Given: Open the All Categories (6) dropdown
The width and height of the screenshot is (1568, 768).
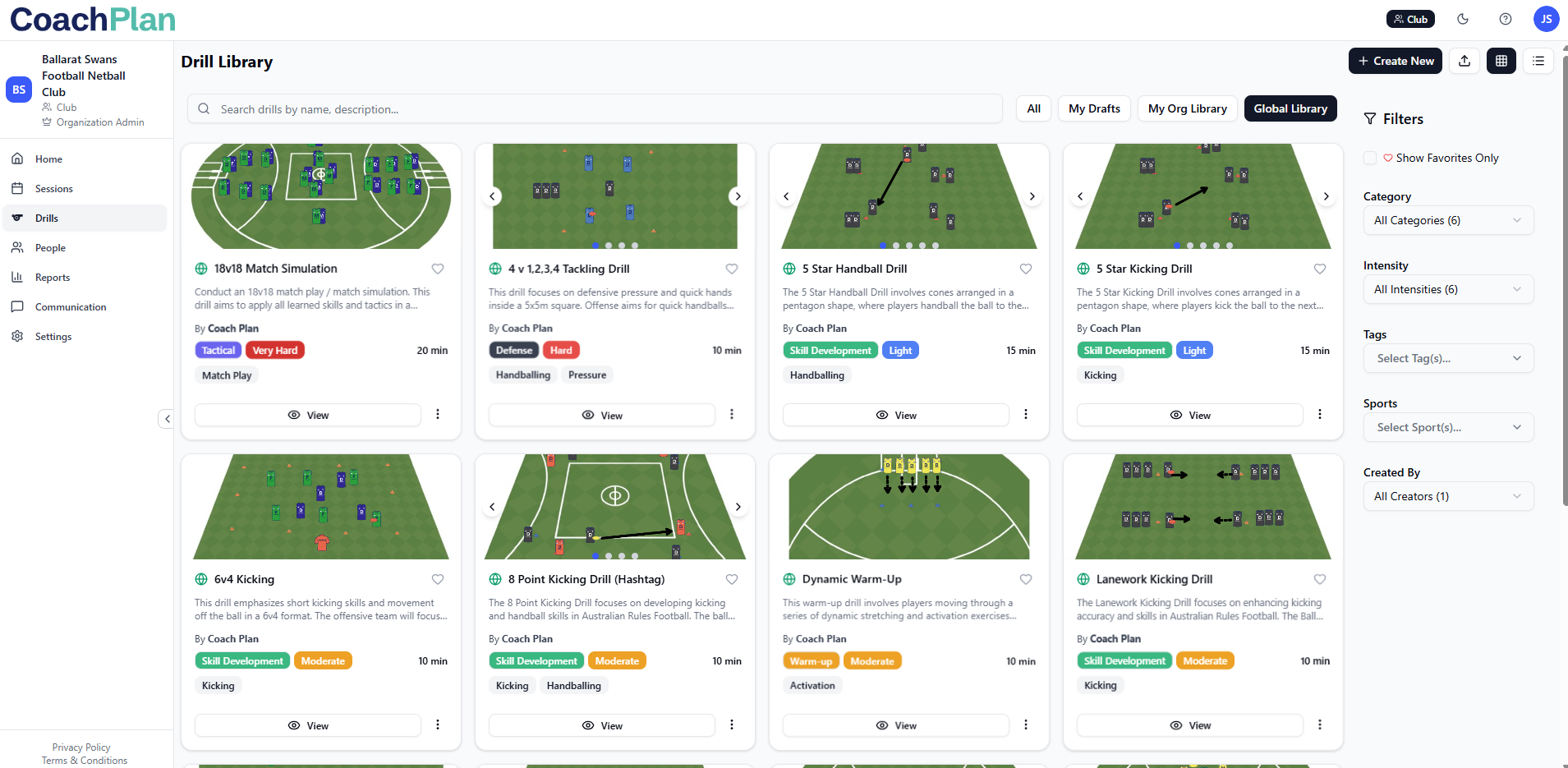Looking at the screenshot, I should click(1448, 220).
